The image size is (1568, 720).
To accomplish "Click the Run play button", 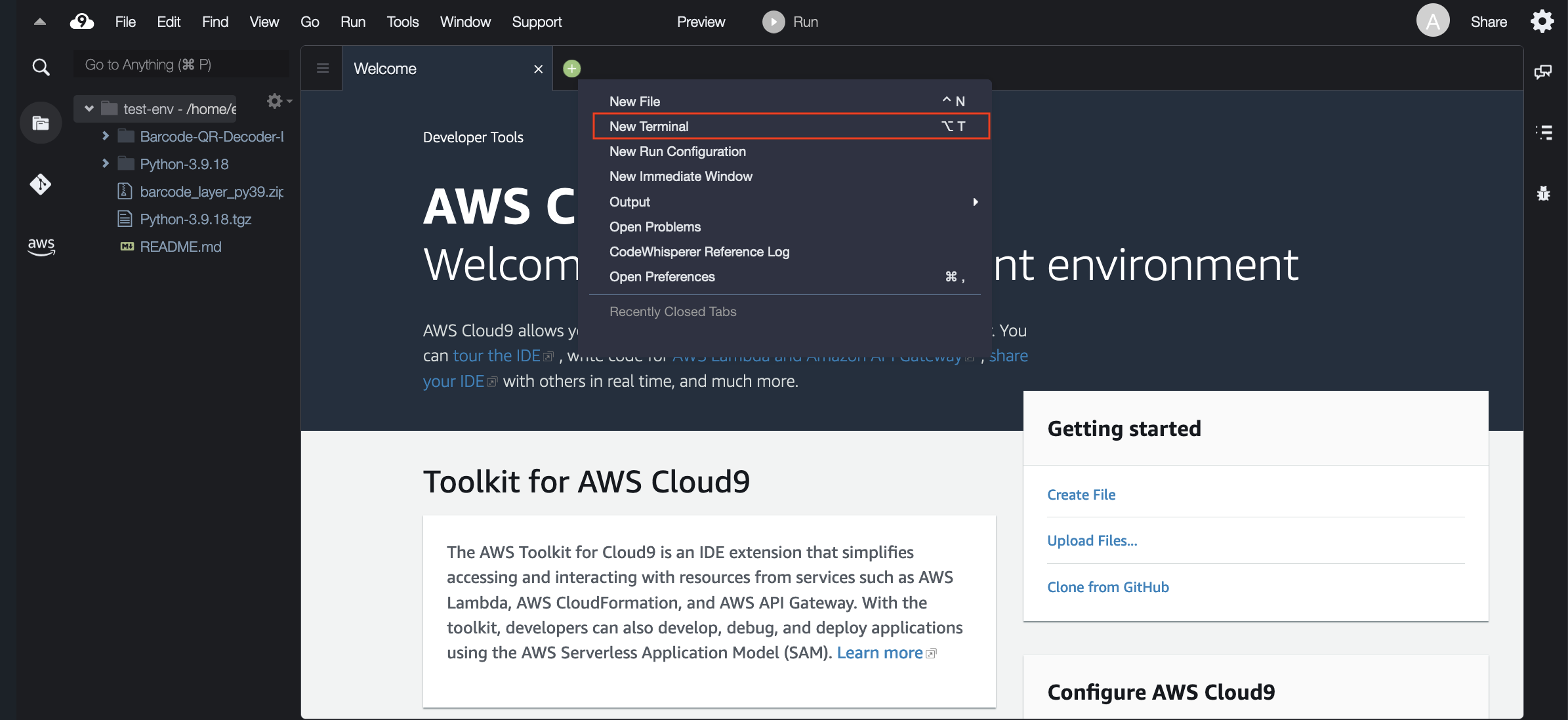I will pyautogui.click(x=774, y=22).
